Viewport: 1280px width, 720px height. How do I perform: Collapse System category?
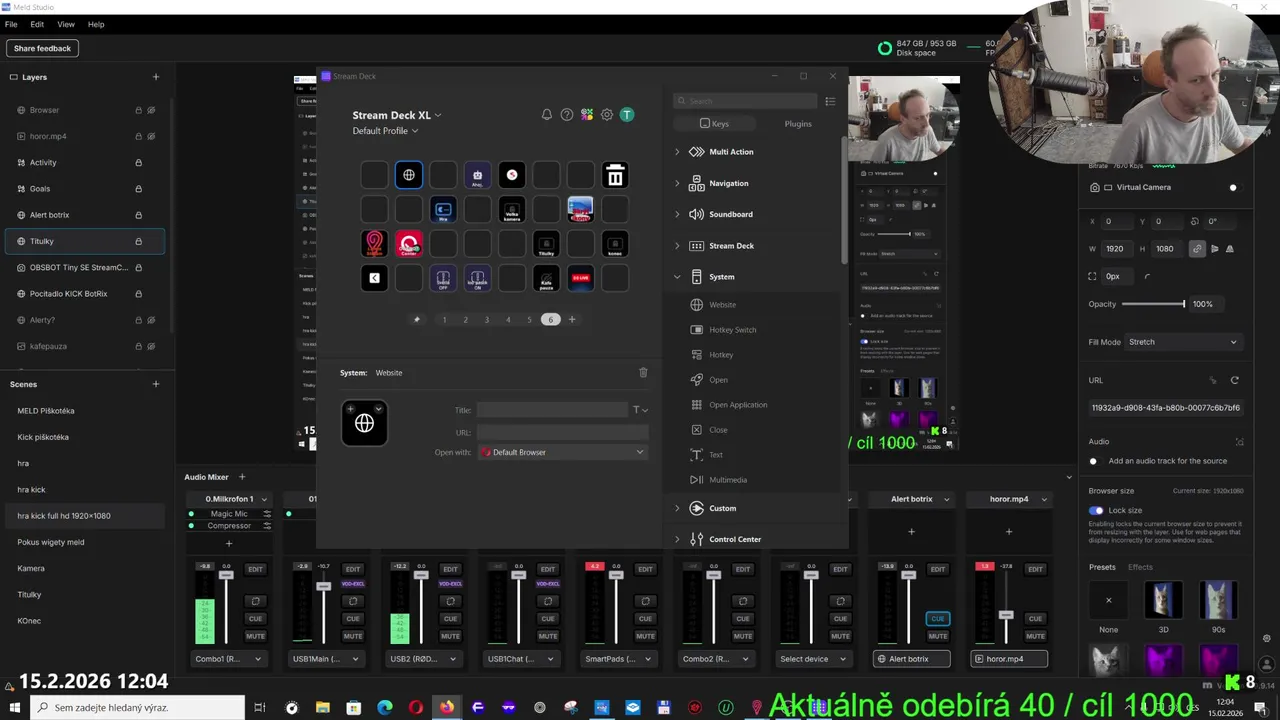(x=677, y=277)
